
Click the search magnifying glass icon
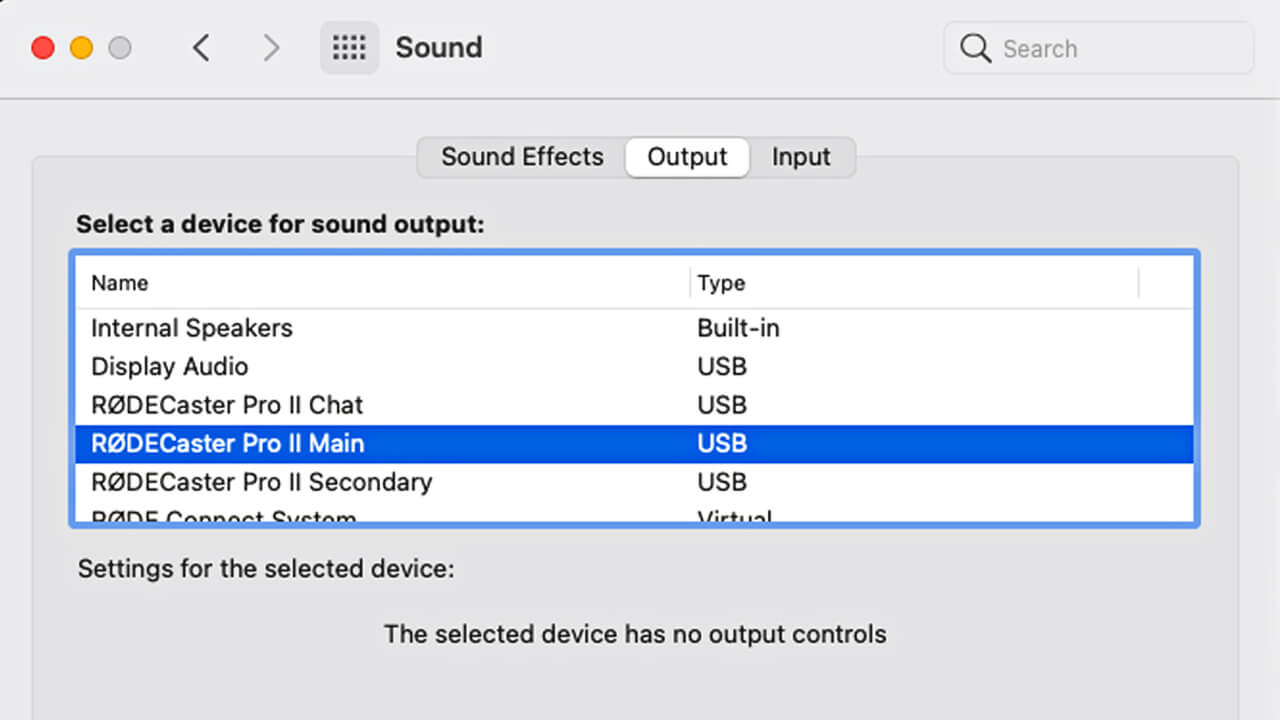975,48
